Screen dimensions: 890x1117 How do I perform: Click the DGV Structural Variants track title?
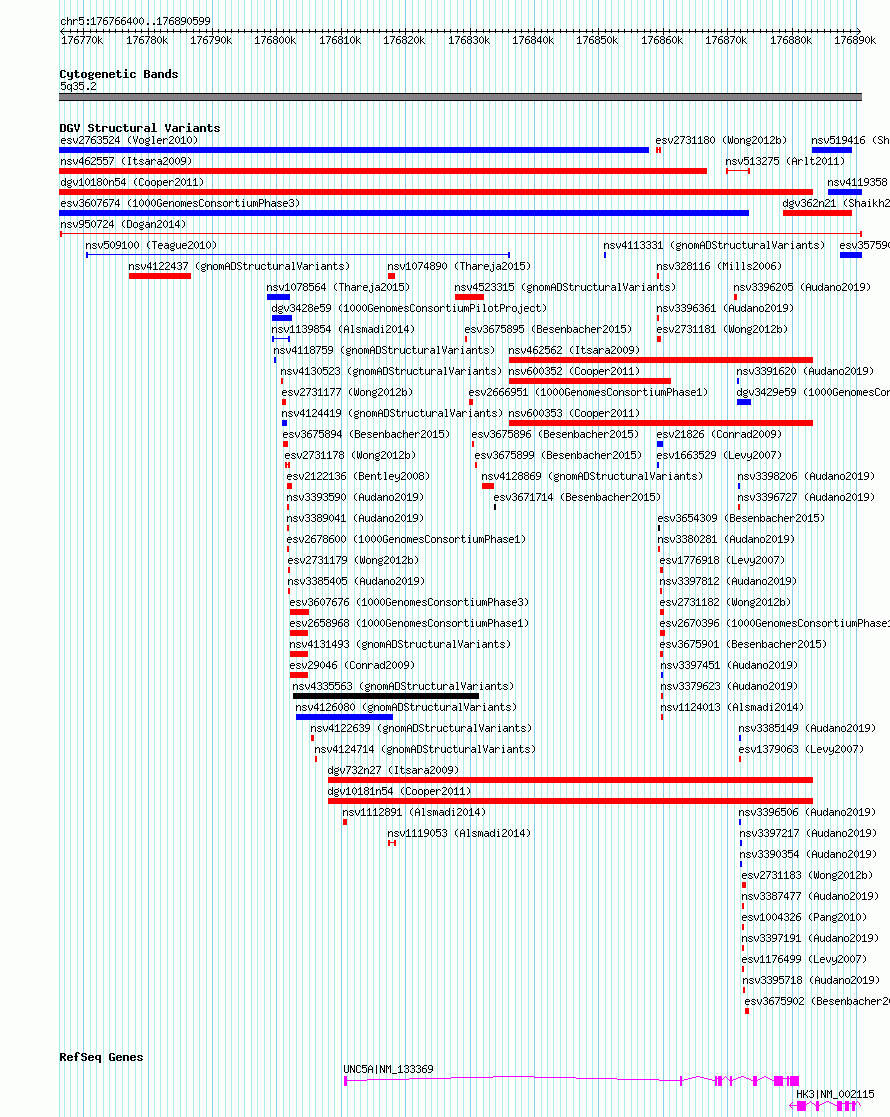[x=140, y=128]
